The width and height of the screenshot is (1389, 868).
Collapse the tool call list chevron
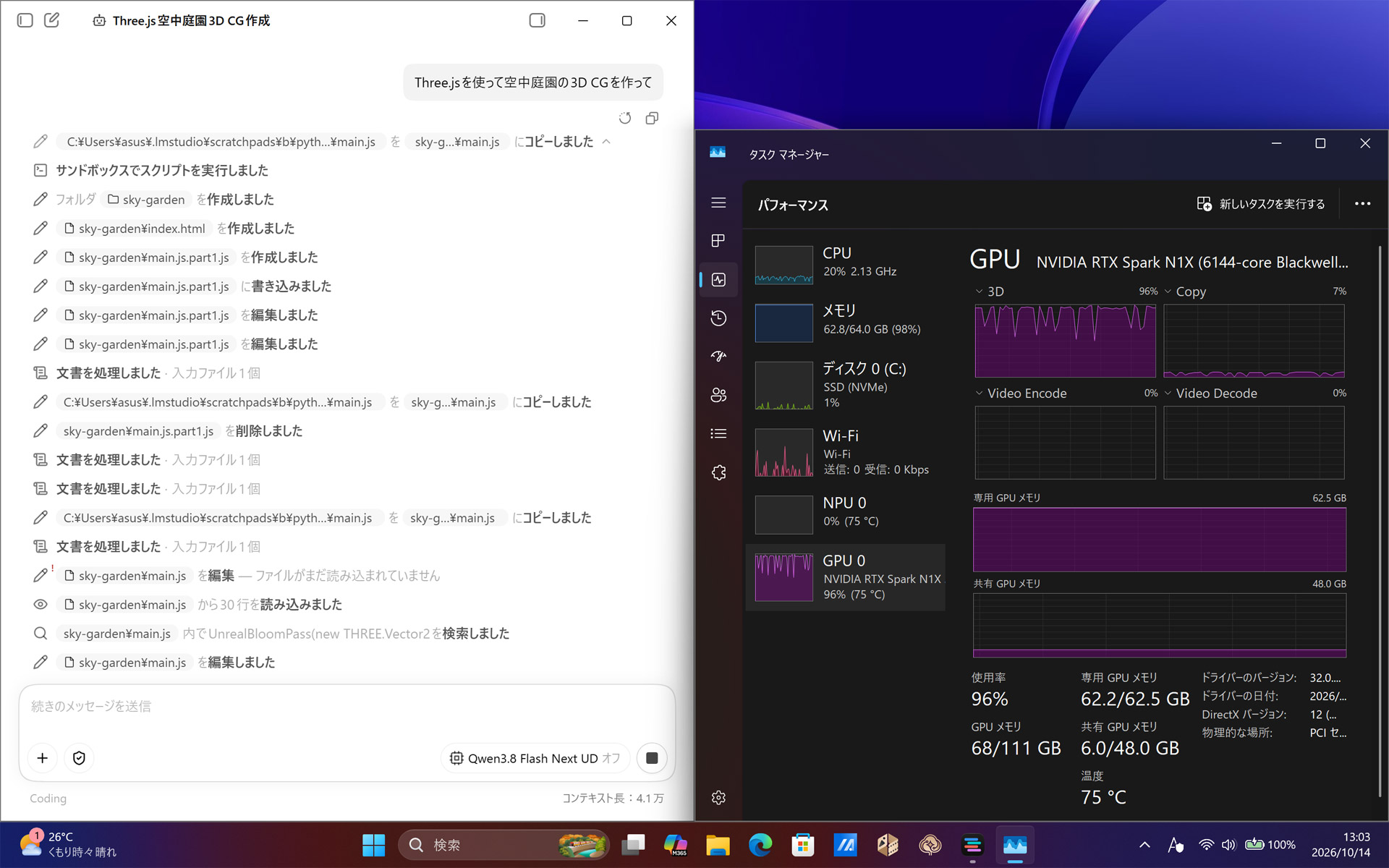606,142
